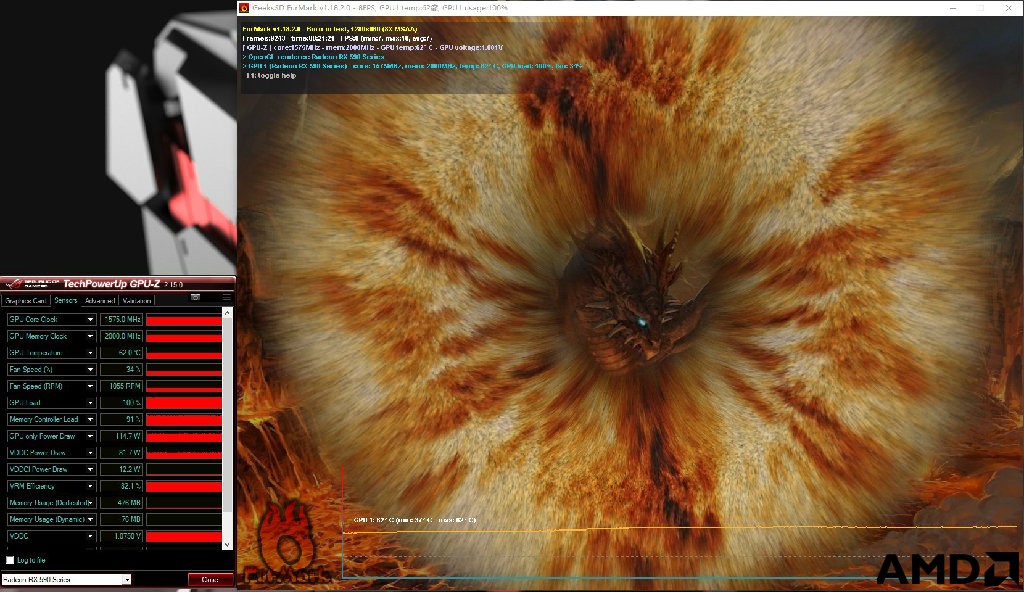
Task: Click the 114.7 W power draw value
Action: point(121,436)
